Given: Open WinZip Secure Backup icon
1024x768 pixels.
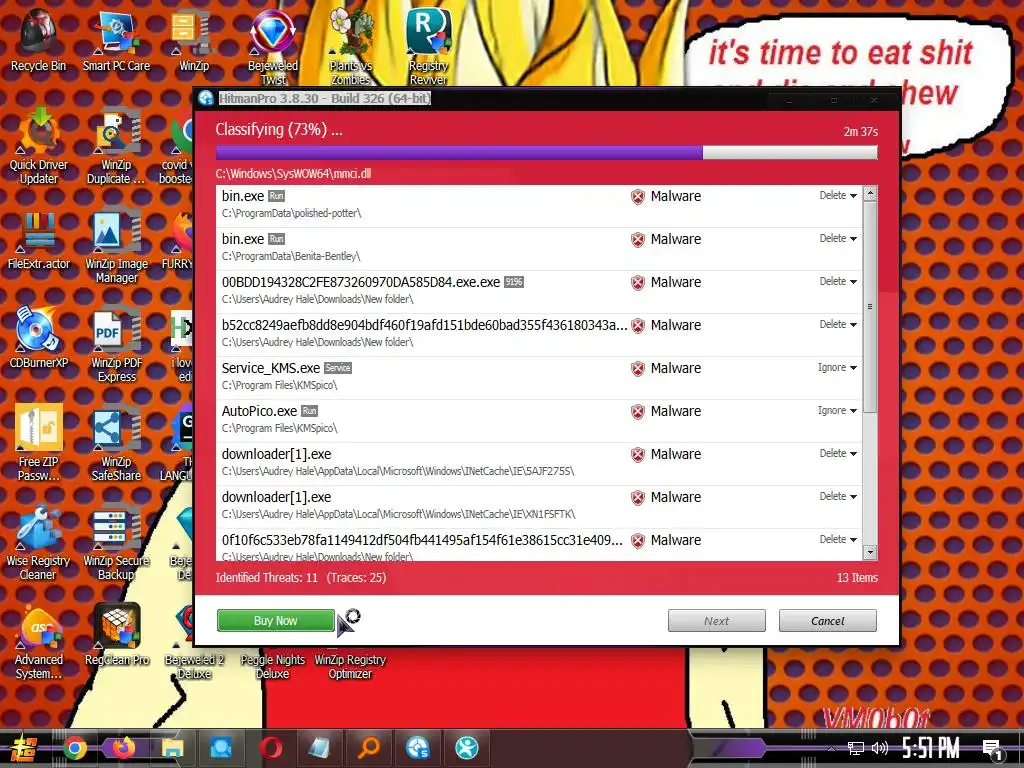Looking at the screenshot, I should 116,543.
